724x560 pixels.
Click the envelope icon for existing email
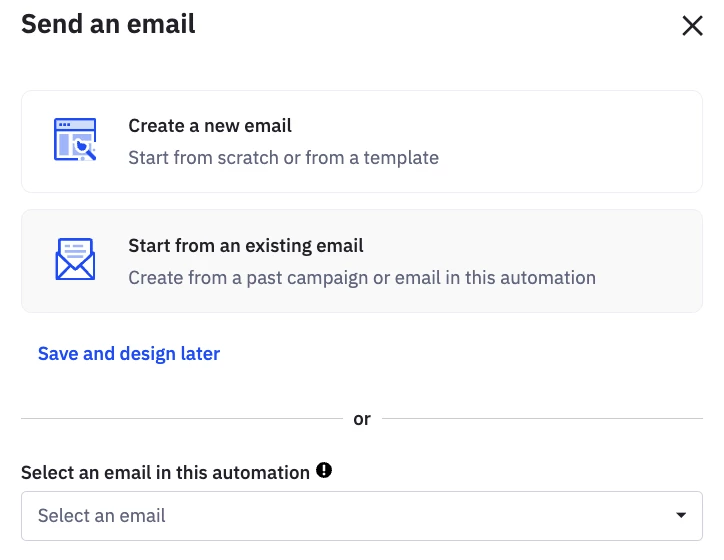(x=75, y=260)
